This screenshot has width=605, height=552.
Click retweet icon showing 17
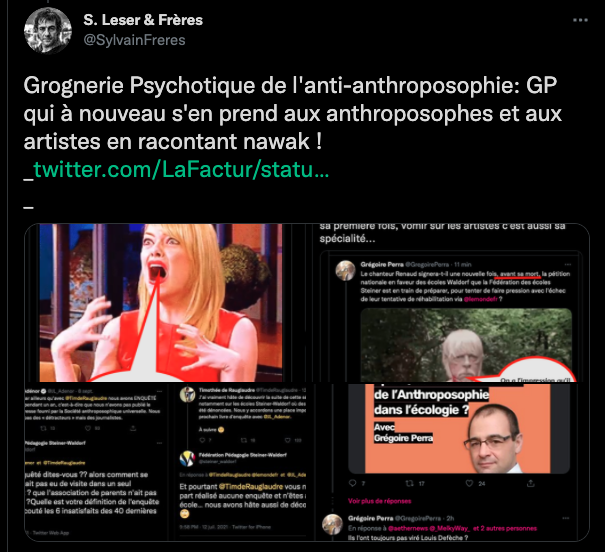(409, 483)
